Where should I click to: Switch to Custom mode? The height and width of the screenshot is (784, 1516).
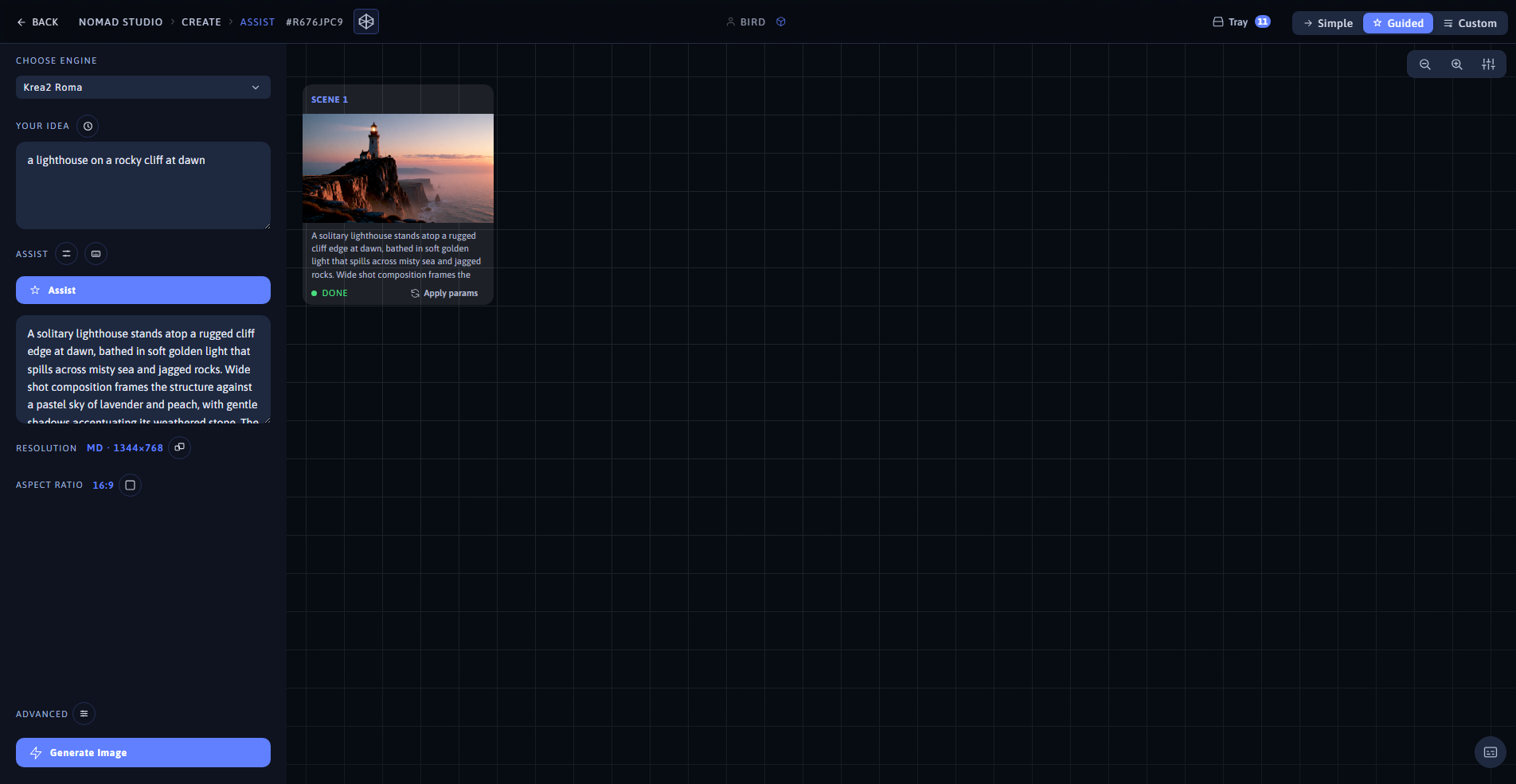point(1470,23)
